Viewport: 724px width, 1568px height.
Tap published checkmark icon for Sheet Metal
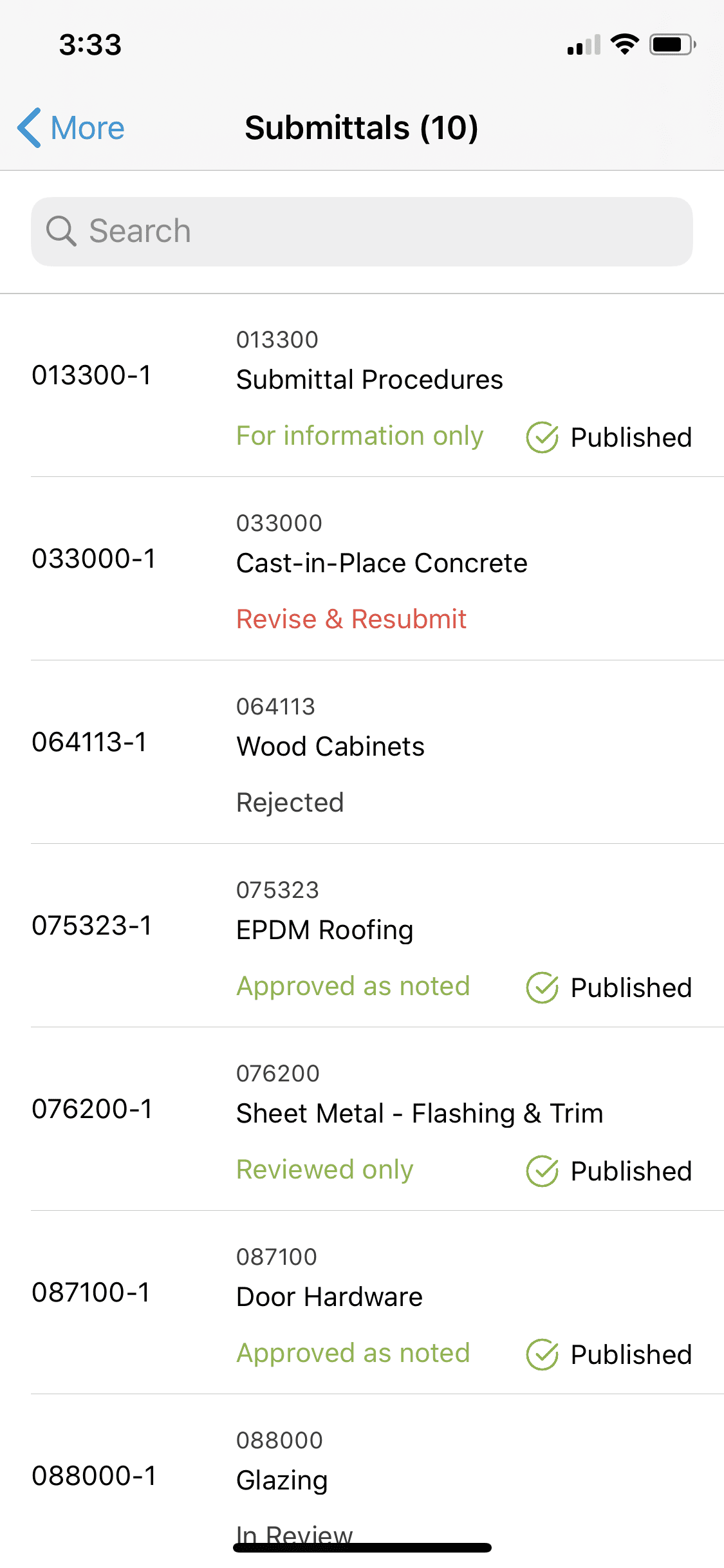(542, 1171)
